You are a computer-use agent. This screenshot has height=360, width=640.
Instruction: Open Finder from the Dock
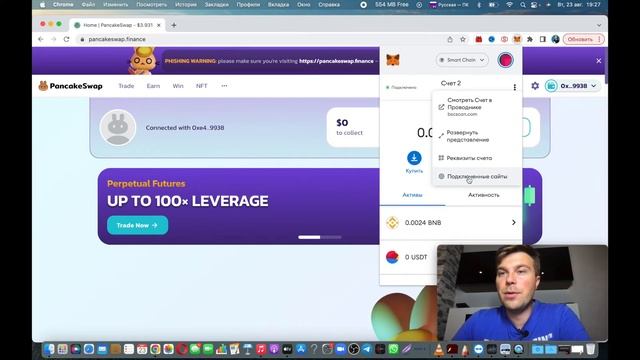[49, 349]
